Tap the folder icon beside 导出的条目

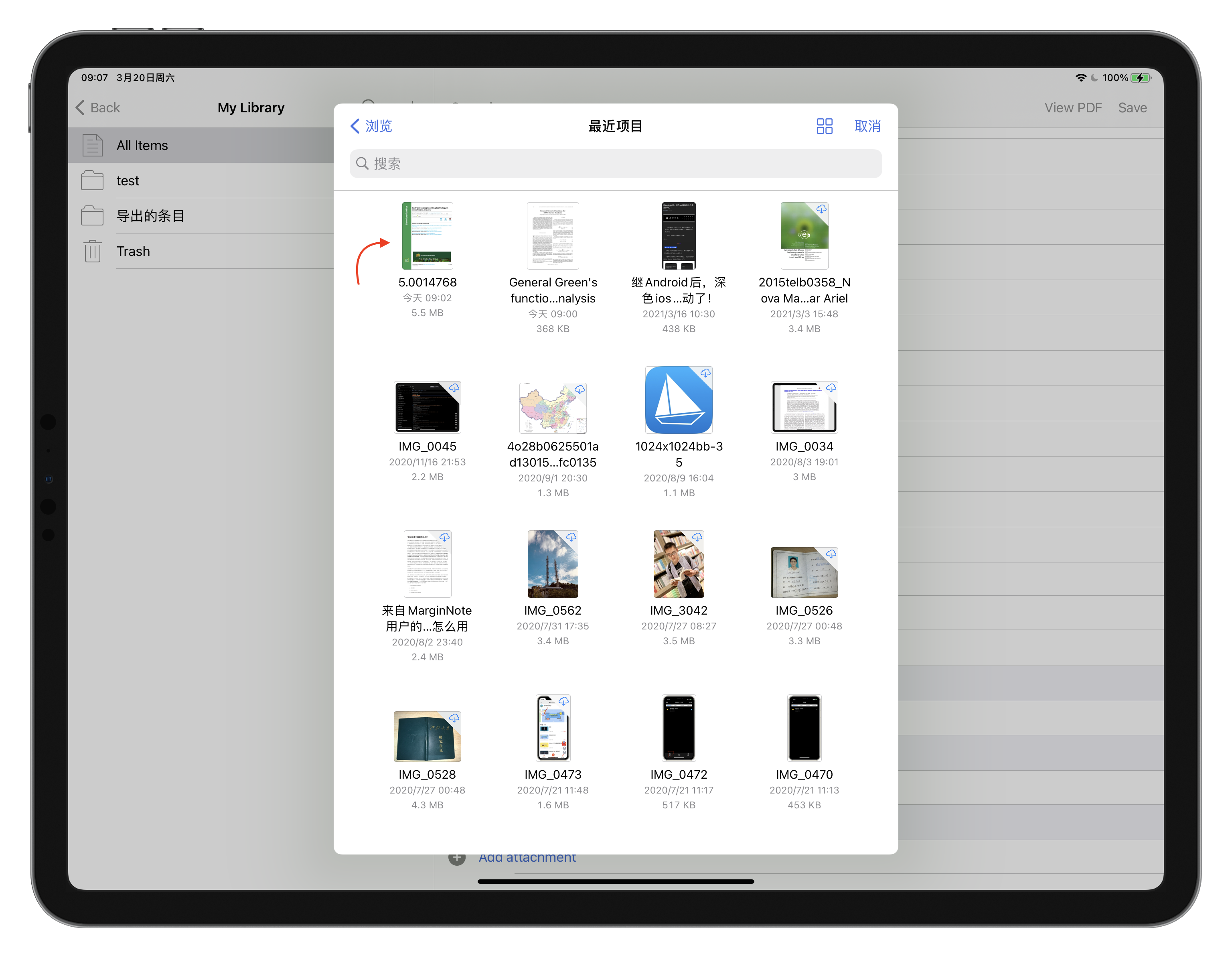(x=92, y=215)
